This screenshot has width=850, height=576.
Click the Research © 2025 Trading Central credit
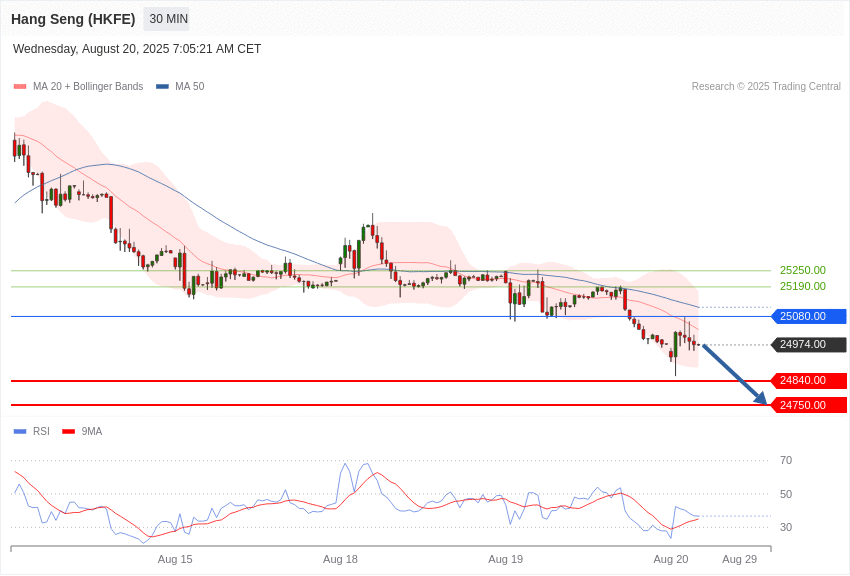pos(766,87)
